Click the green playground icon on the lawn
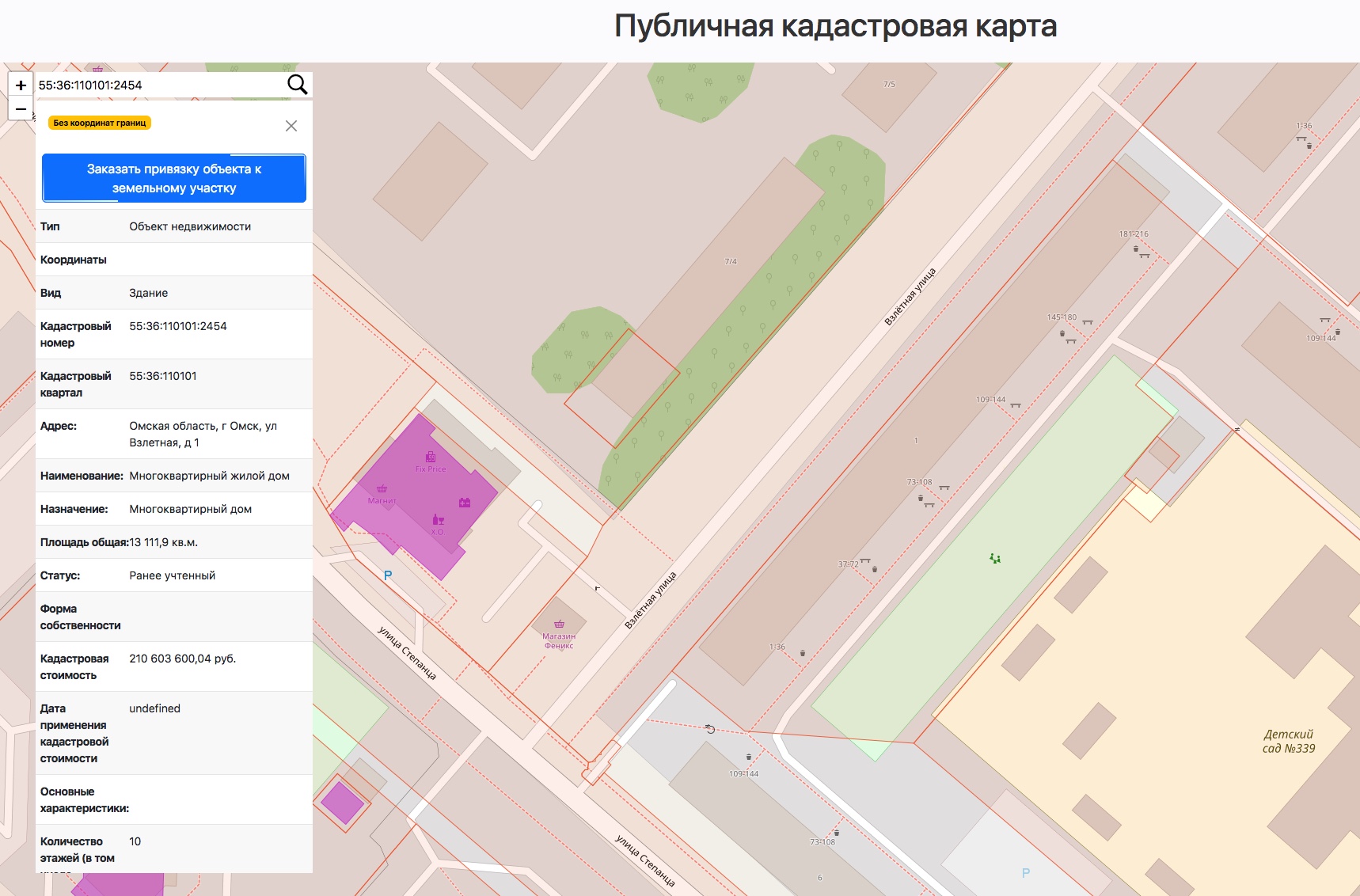Image resolution: width=1360 pixels, height=896 pixels. click(995, 559)
